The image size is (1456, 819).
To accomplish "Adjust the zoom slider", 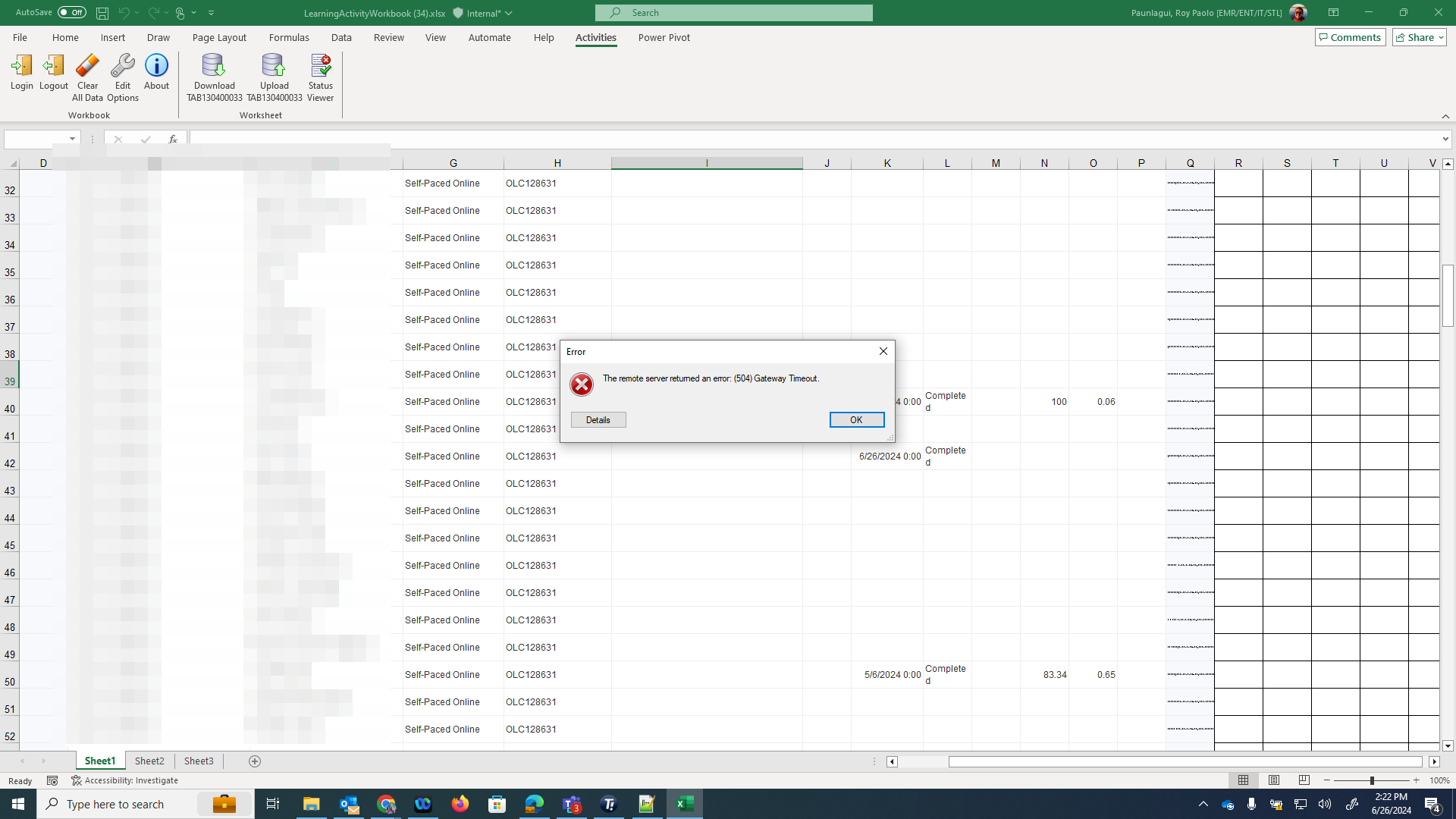I will click(x=1373, y=780).
